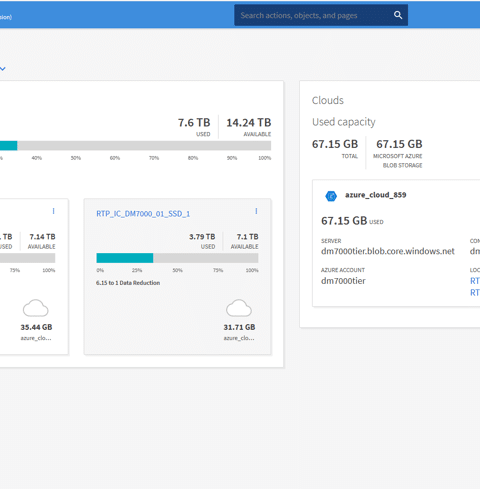Open options menu on the 7.14 TB available card
Viewport: 480px width, 489px height.
(53, 211)
